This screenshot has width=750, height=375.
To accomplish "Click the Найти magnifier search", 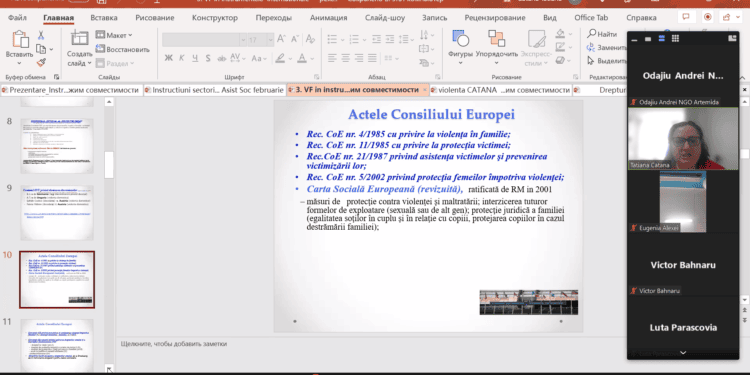I will [x=602, y=34].
